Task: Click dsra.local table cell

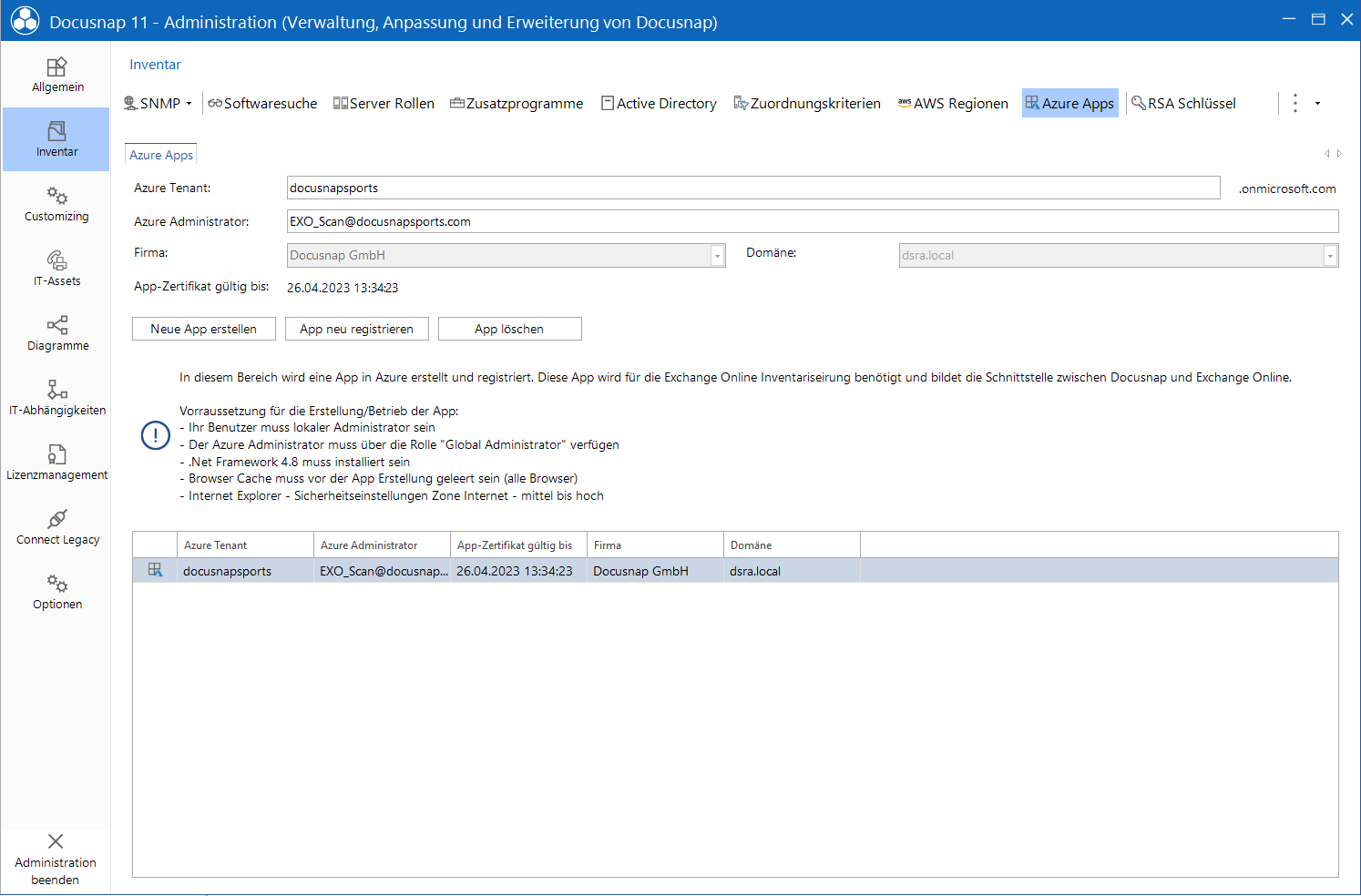Action: (x=793, y=571)
